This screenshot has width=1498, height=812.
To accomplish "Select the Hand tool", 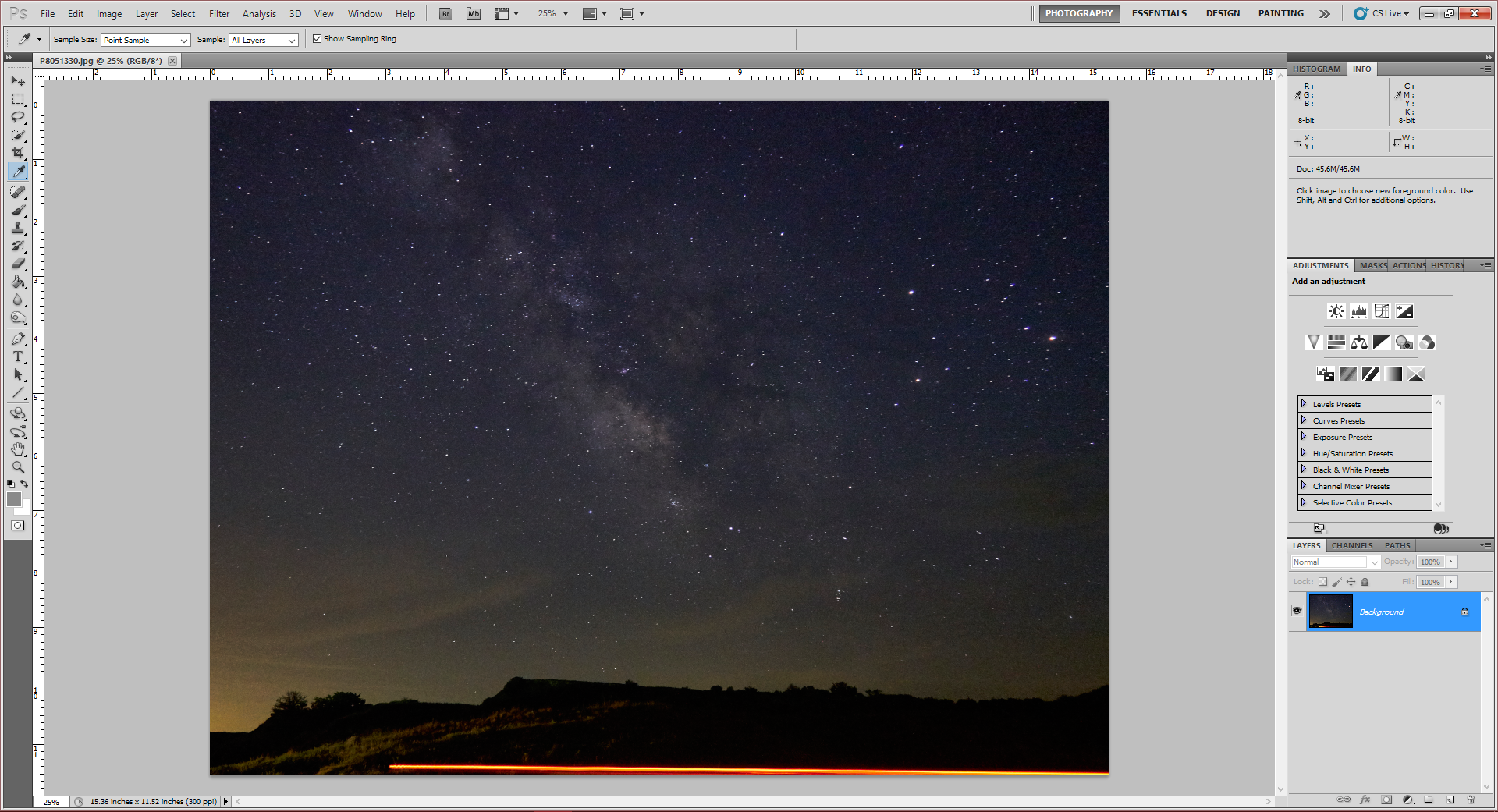I will coord(18,449).
